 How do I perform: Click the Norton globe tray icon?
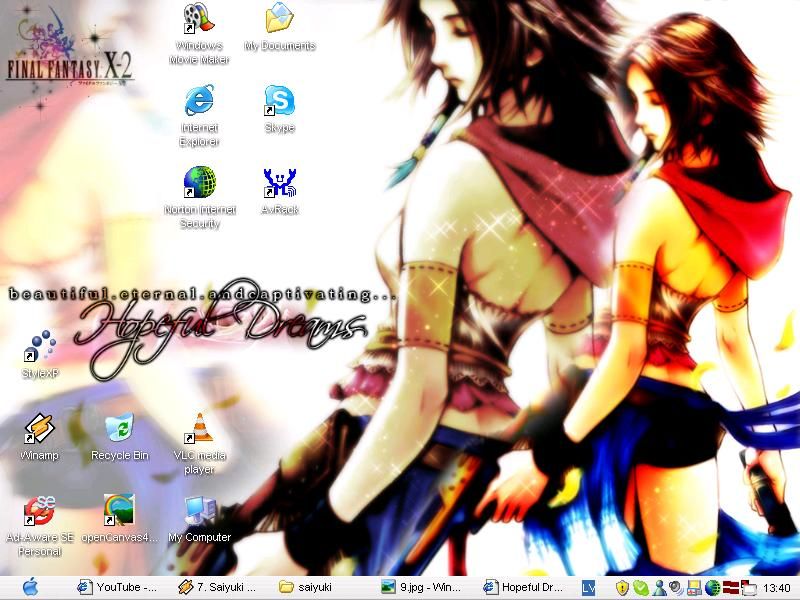tap(712, 588)
